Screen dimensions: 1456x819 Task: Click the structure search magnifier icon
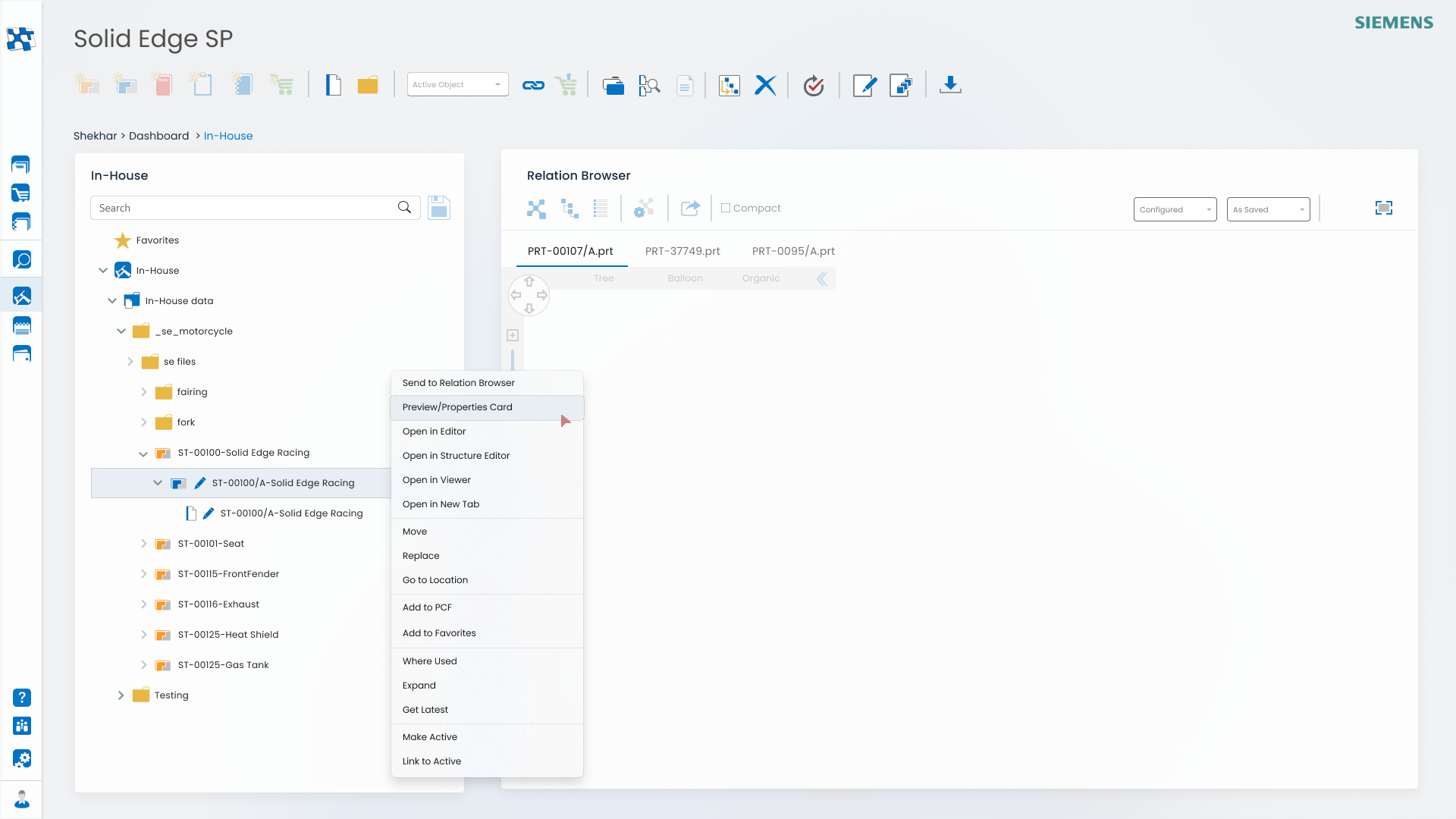pos(649,86)
